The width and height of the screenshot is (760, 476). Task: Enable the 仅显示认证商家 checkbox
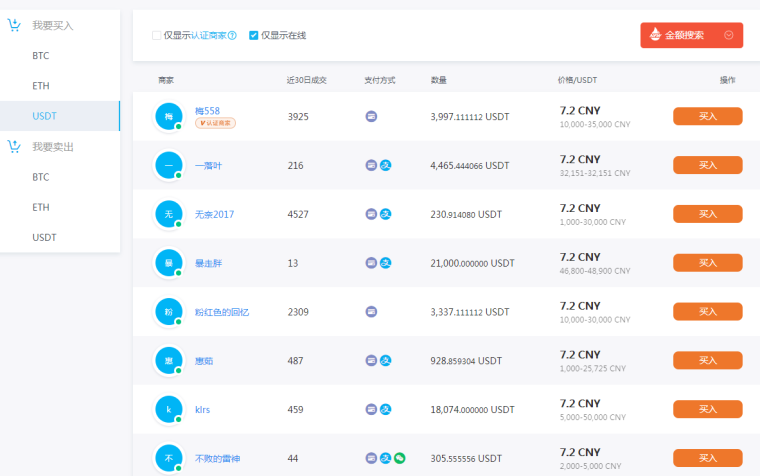click(x=157, y=36)
